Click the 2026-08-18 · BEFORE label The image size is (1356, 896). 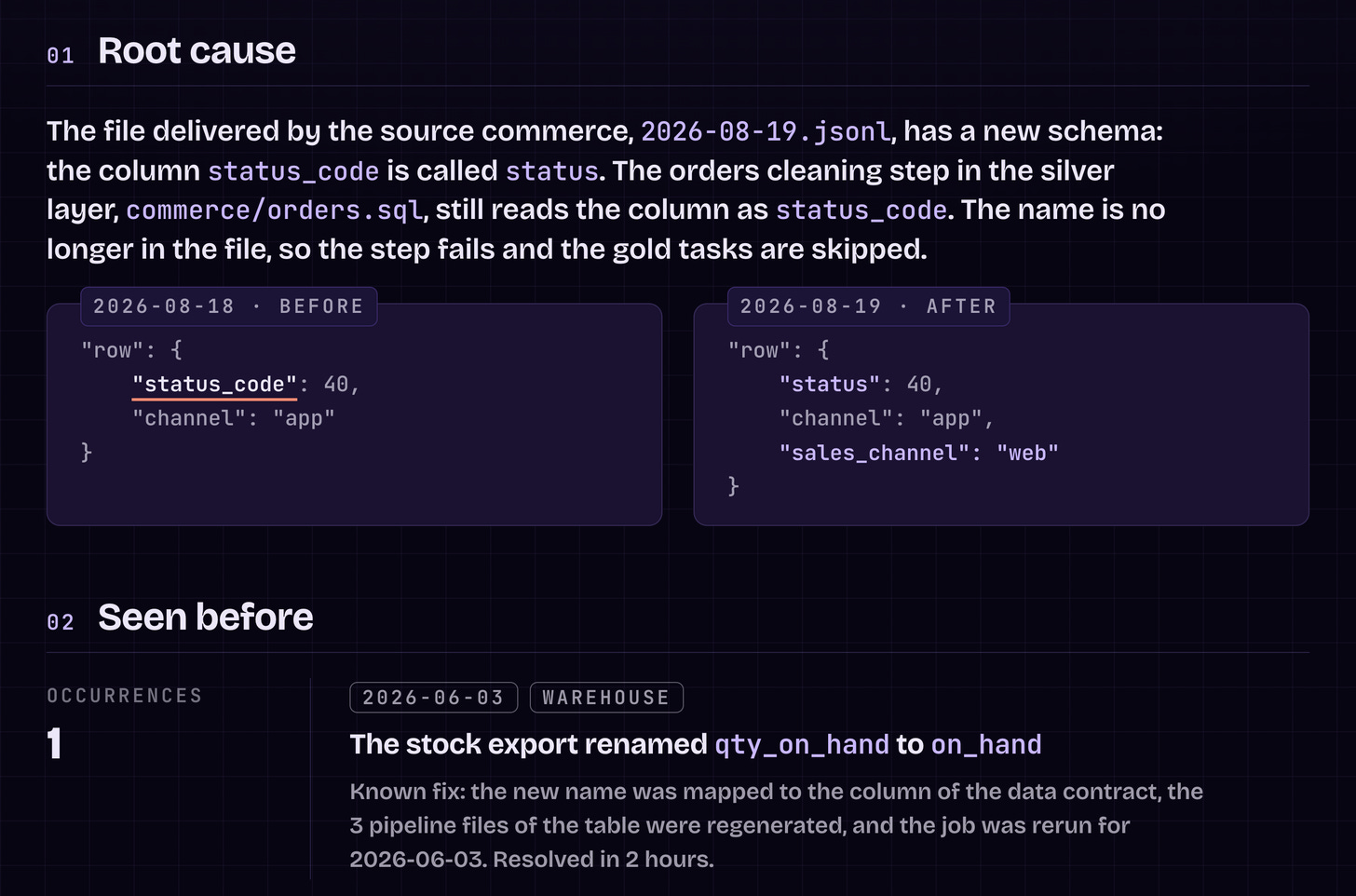tap(228, 306)
